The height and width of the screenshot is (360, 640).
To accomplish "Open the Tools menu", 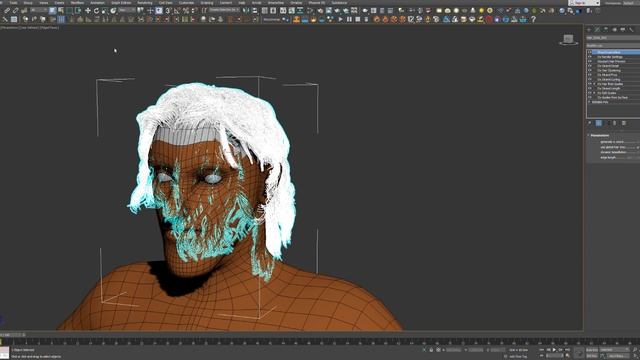I will tap(13, 3).
